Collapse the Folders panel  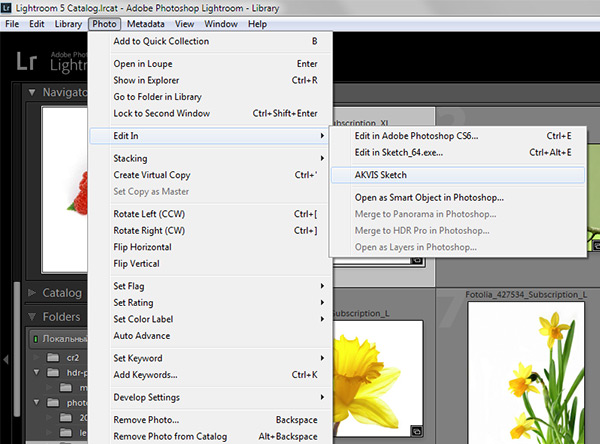click(32, 317)
